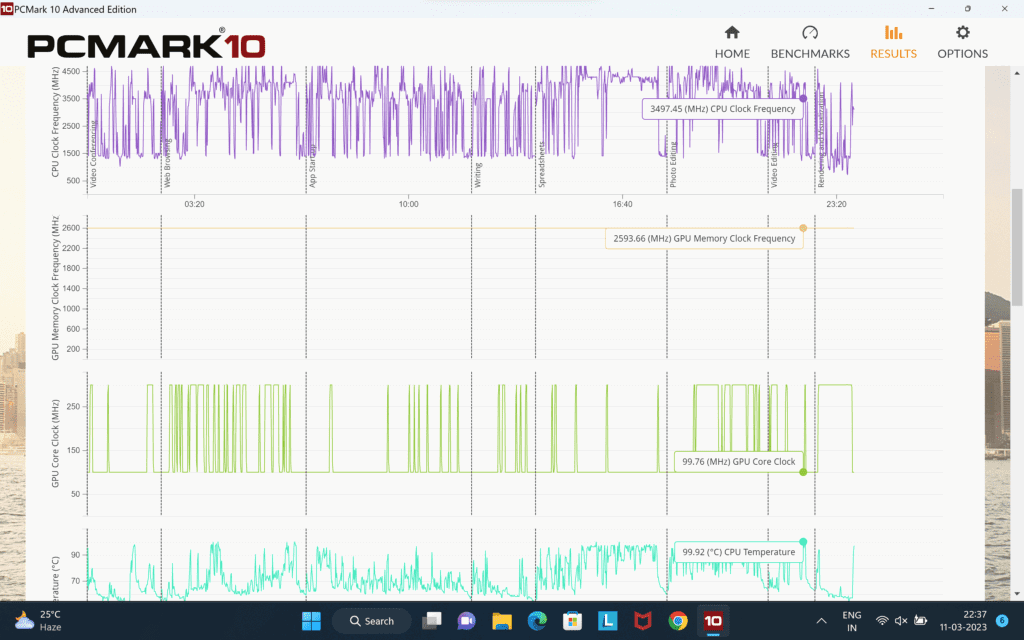
Task: Go to the Home page
Action: 731,42
